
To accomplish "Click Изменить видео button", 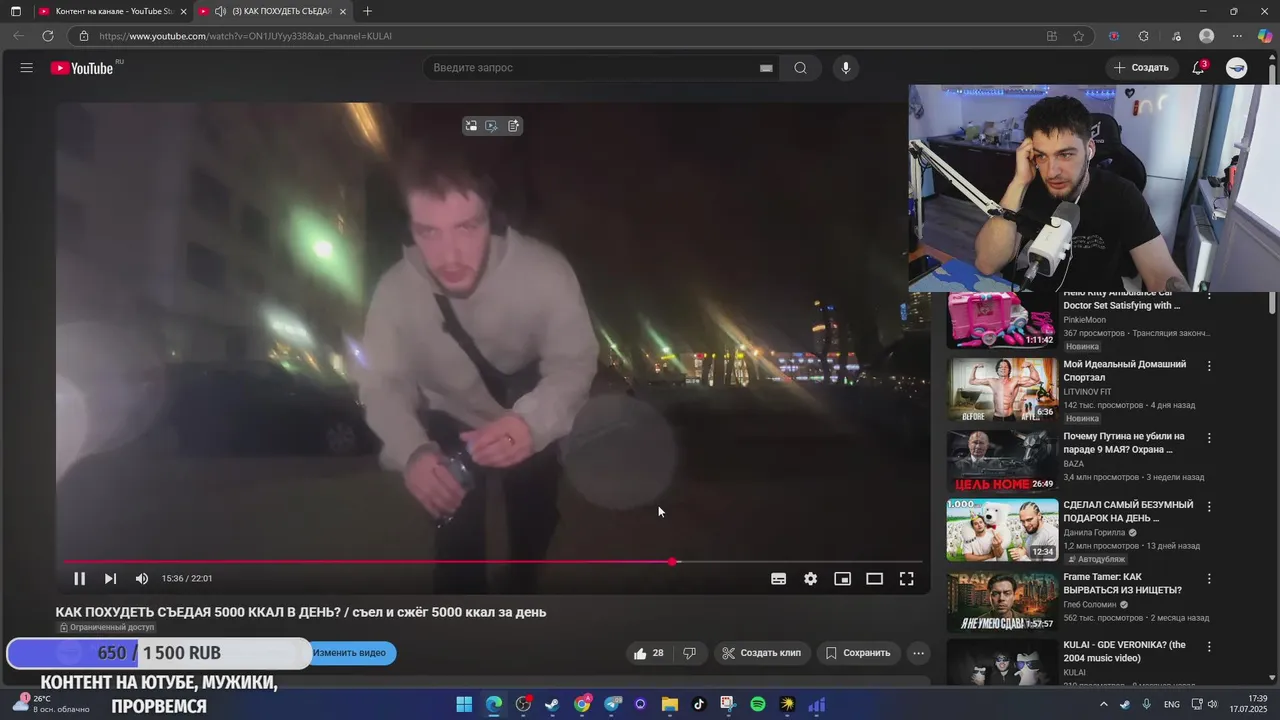I will click(x=349, y=653).
